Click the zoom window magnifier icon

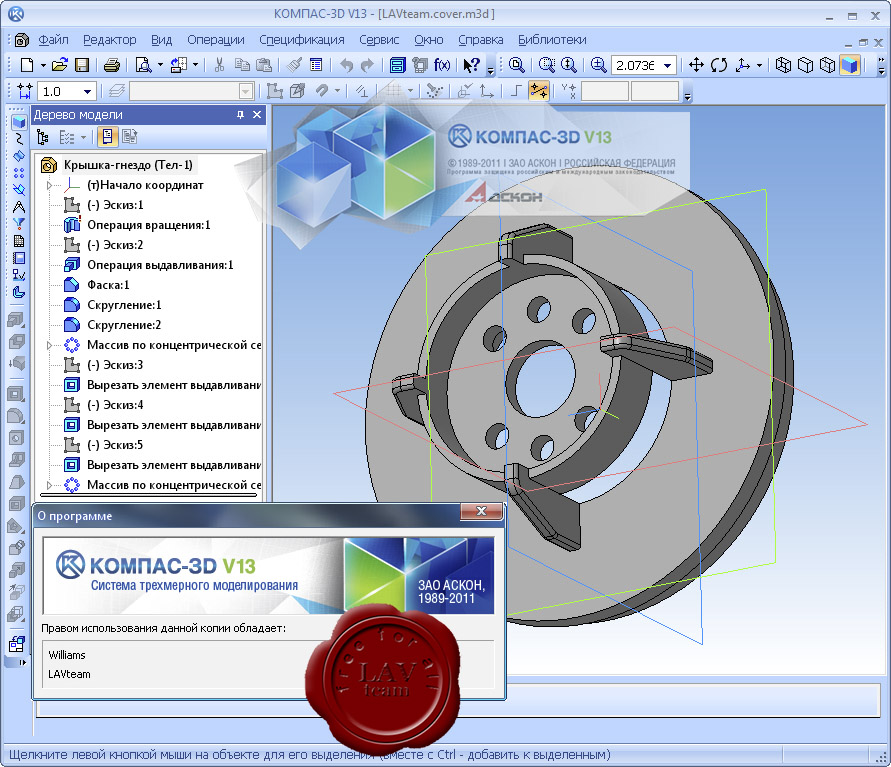tap(517, 65)
